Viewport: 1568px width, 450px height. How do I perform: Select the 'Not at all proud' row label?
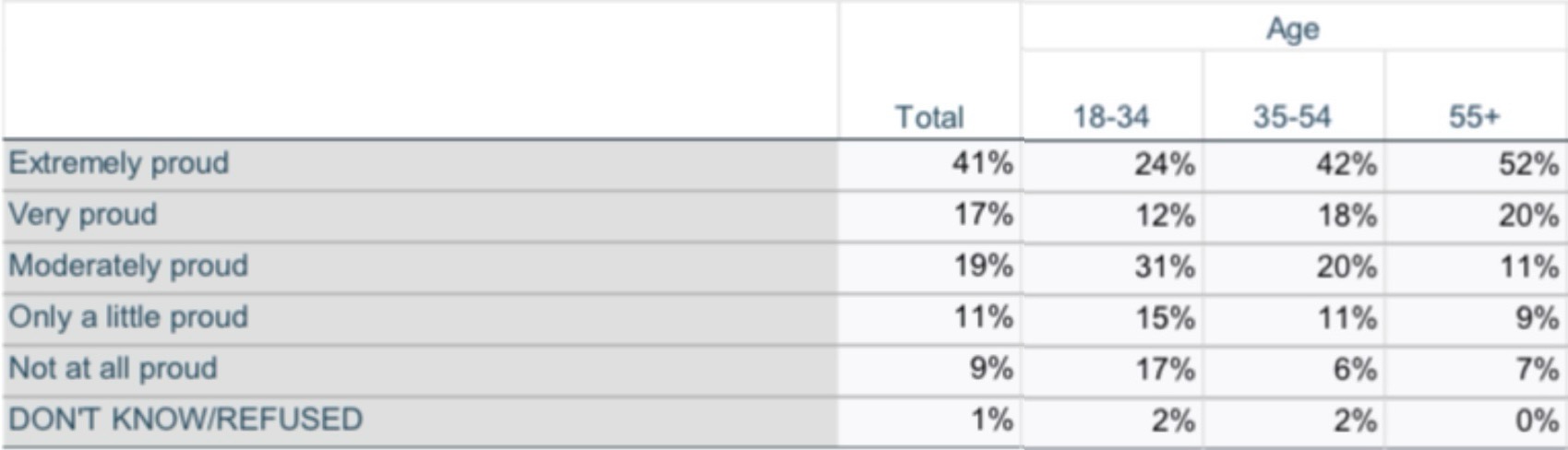tap(113, 368)
